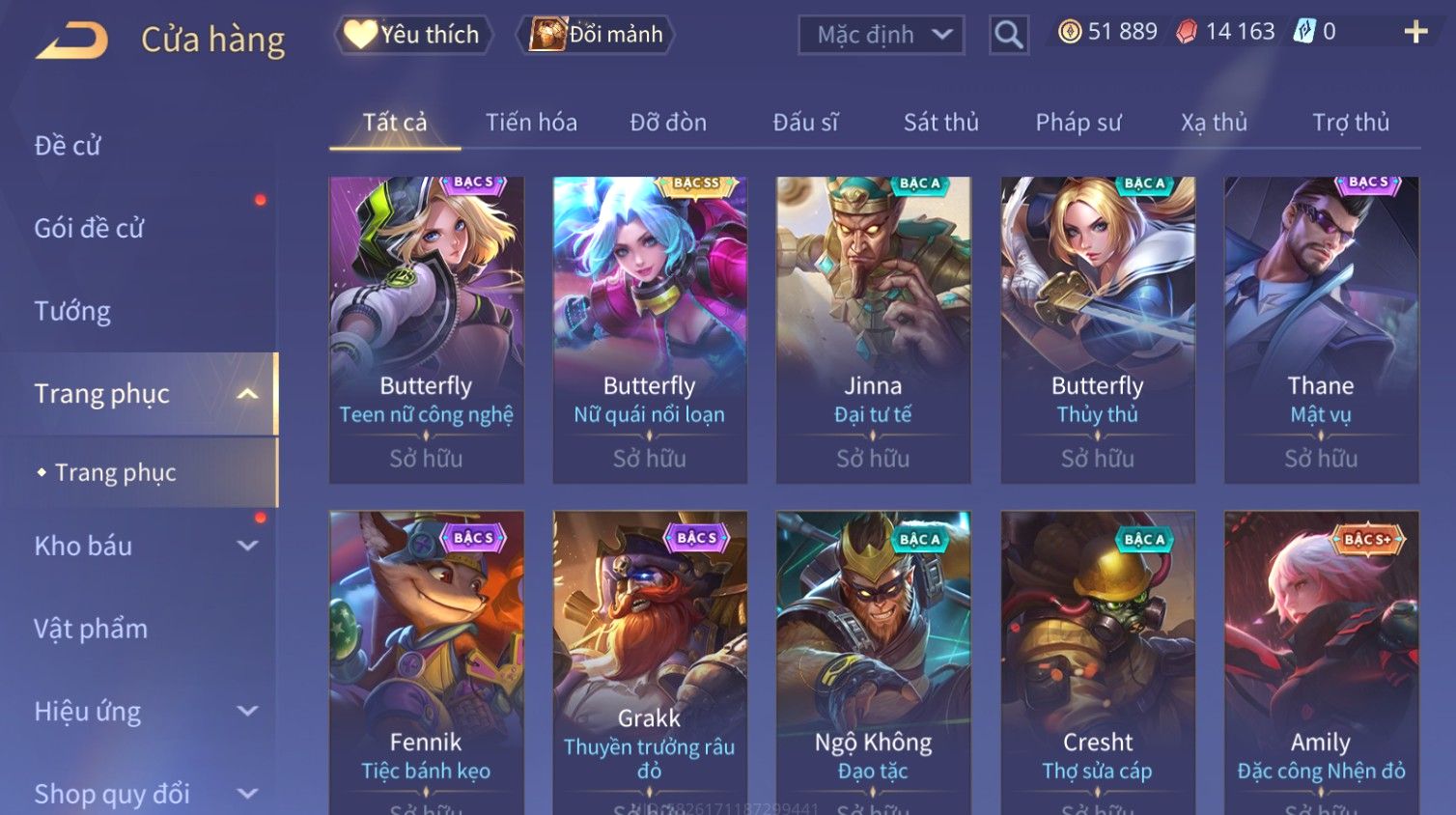
Task: Open Đổi mảnh fragment exchange
Action: [x=596, y=35]
